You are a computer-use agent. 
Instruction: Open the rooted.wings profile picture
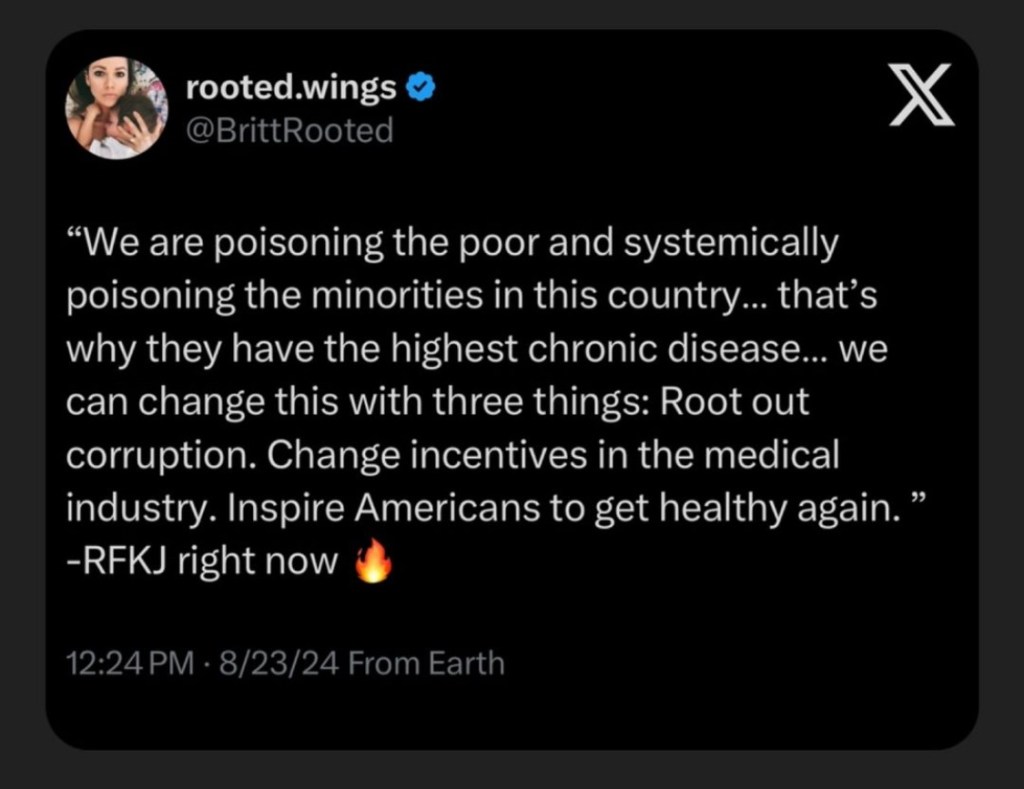117,107
